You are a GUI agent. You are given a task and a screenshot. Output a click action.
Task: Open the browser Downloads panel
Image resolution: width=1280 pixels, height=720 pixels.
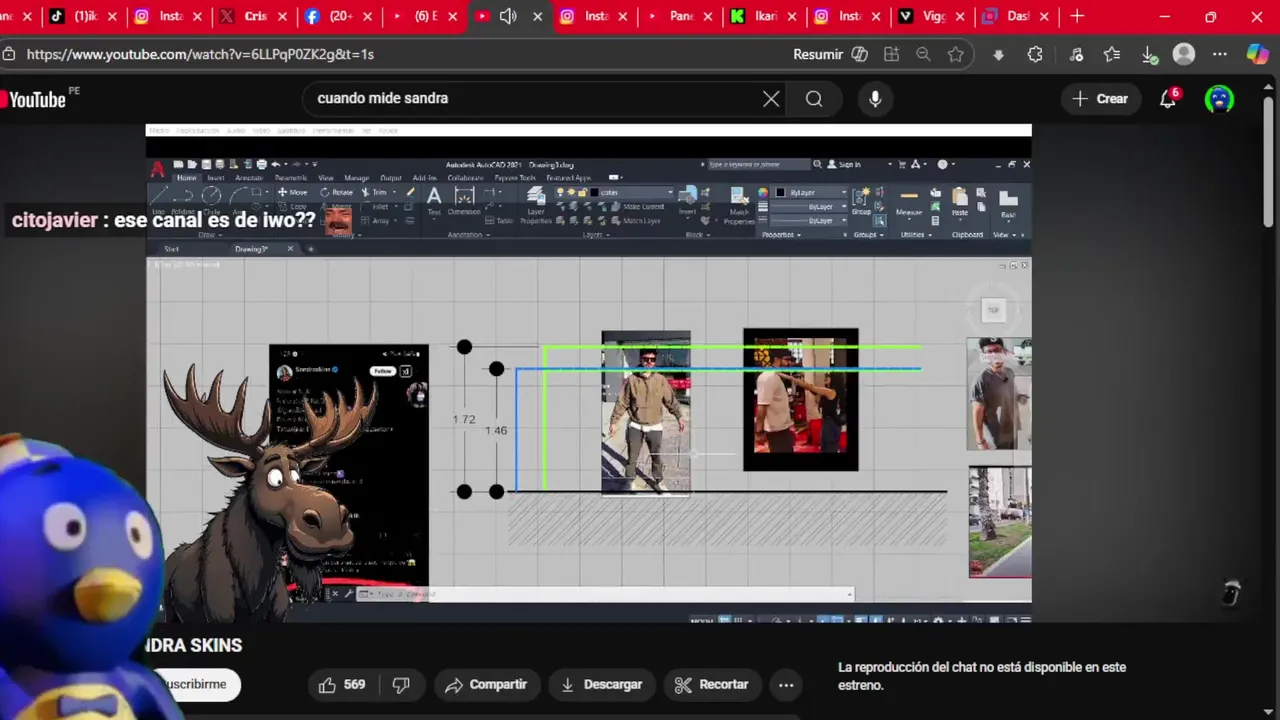point(1149,55)
